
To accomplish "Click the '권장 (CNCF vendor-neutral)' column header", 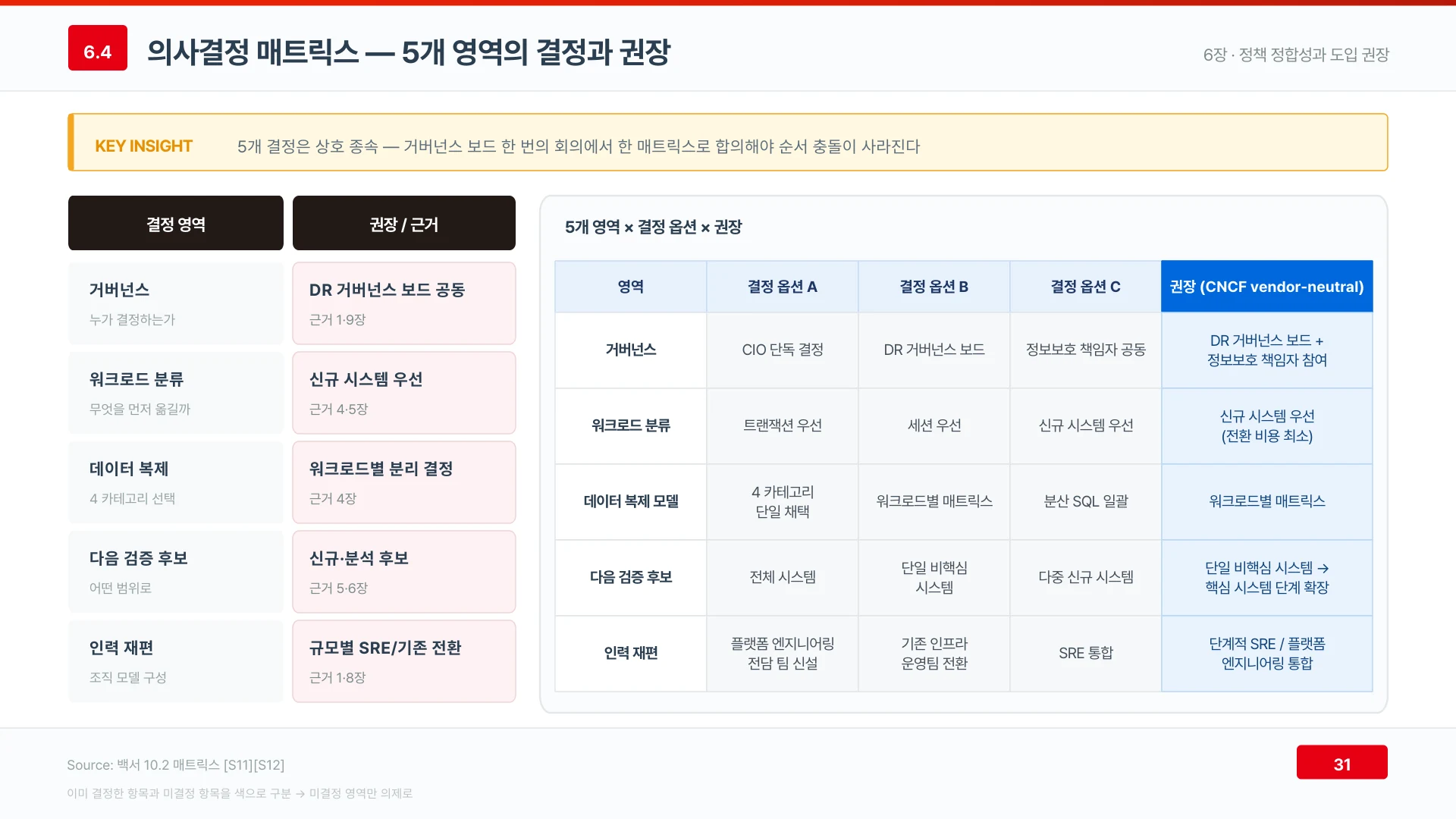I will (x=1267, y=287).
